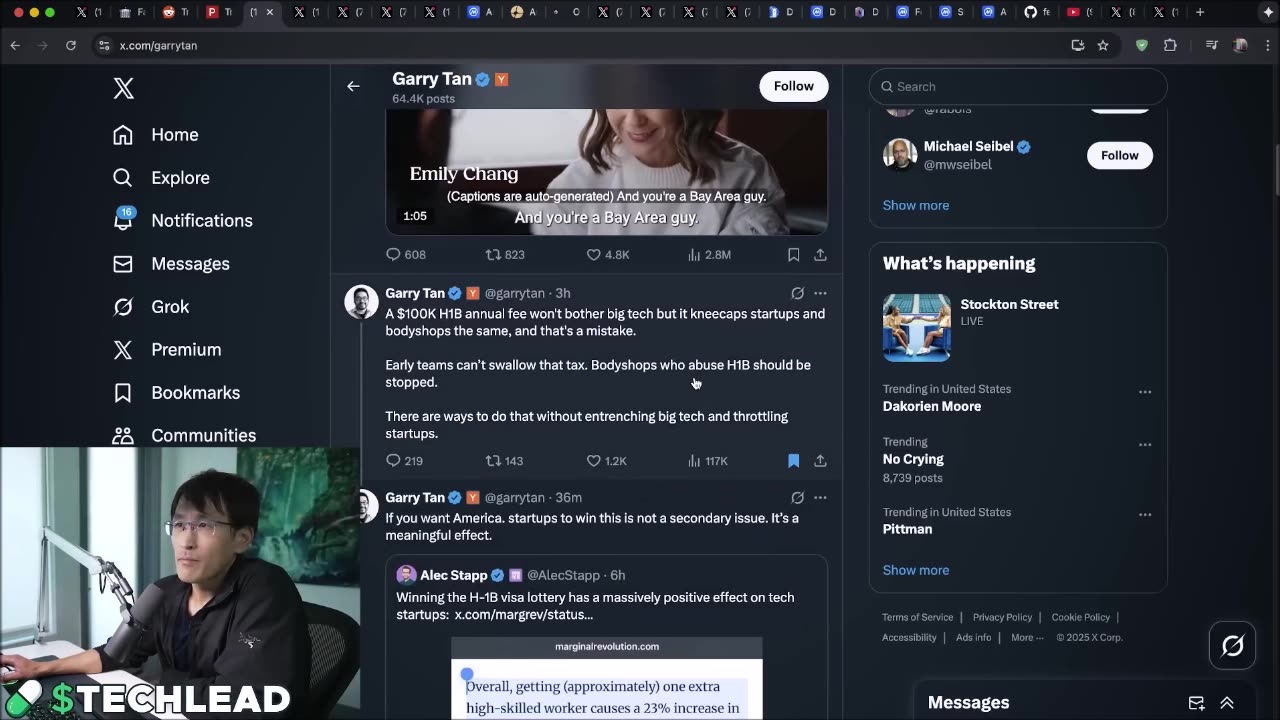Bookmark page with star icon
The width and height of the screenshot is (1280, 720).
(1103, 45)
